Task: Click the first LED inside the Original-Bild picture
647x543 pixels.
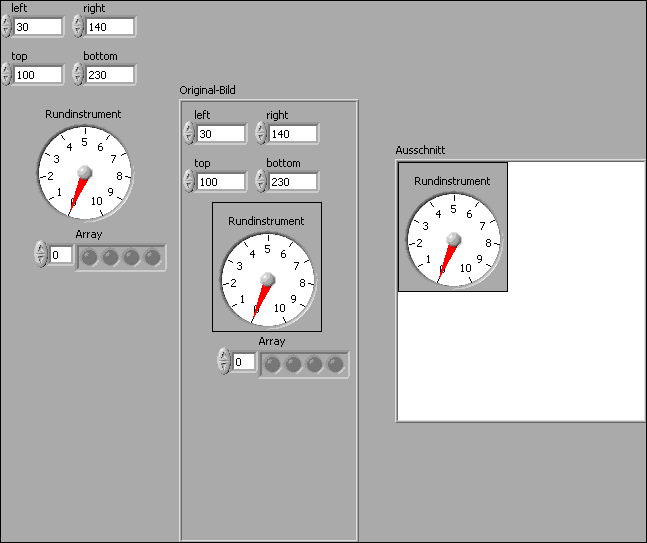Action: tap(272, 364)
